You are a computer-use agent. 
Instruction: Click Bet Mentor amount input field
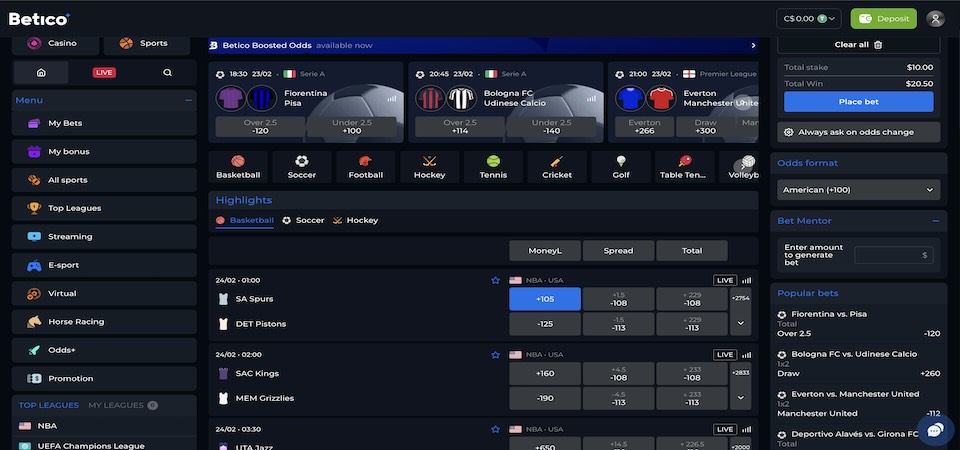893,255
